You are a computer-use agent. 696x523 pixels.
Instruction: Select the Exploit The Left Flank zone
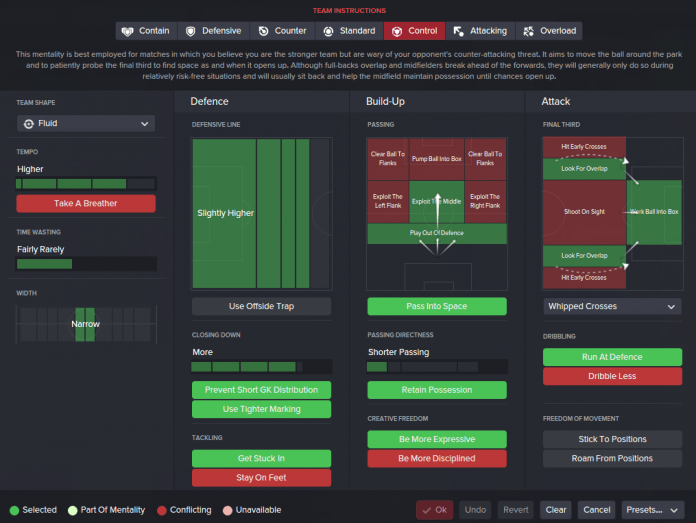tap(388, 201)
